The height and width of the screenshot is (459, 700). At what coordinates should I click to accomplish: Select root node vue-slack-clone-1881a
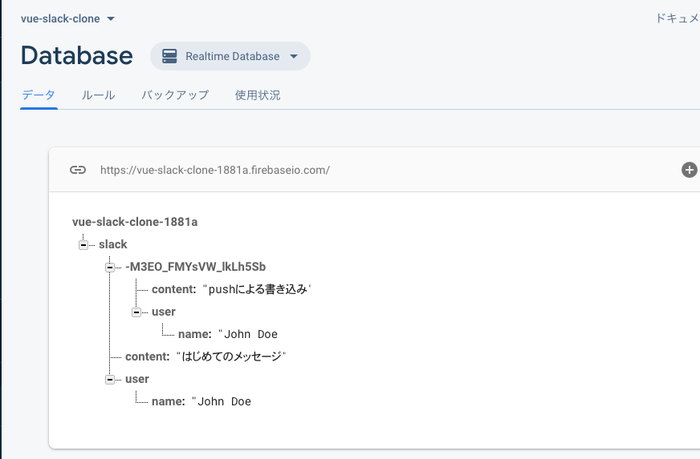tap(135, 222)
